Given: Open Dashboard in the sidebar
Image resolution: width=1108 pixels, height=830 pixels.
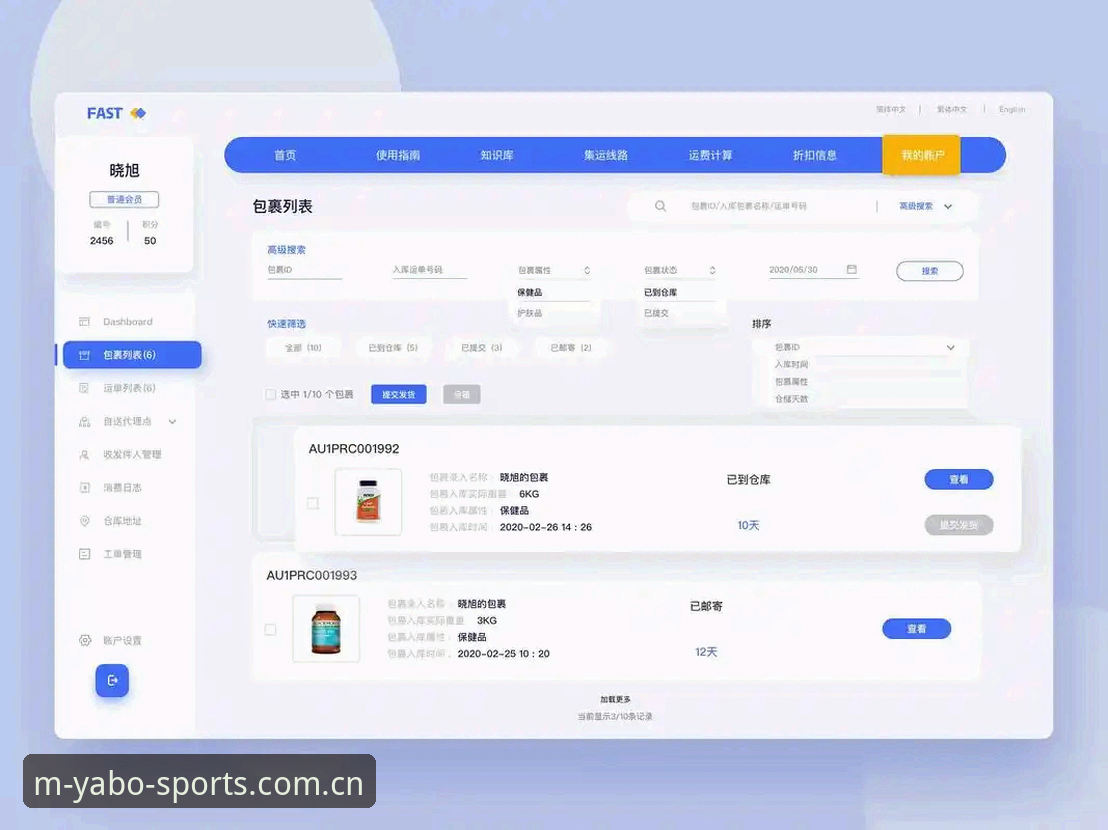Looking at the screenshot, I should pyautogui.click(x=128, y=322).
